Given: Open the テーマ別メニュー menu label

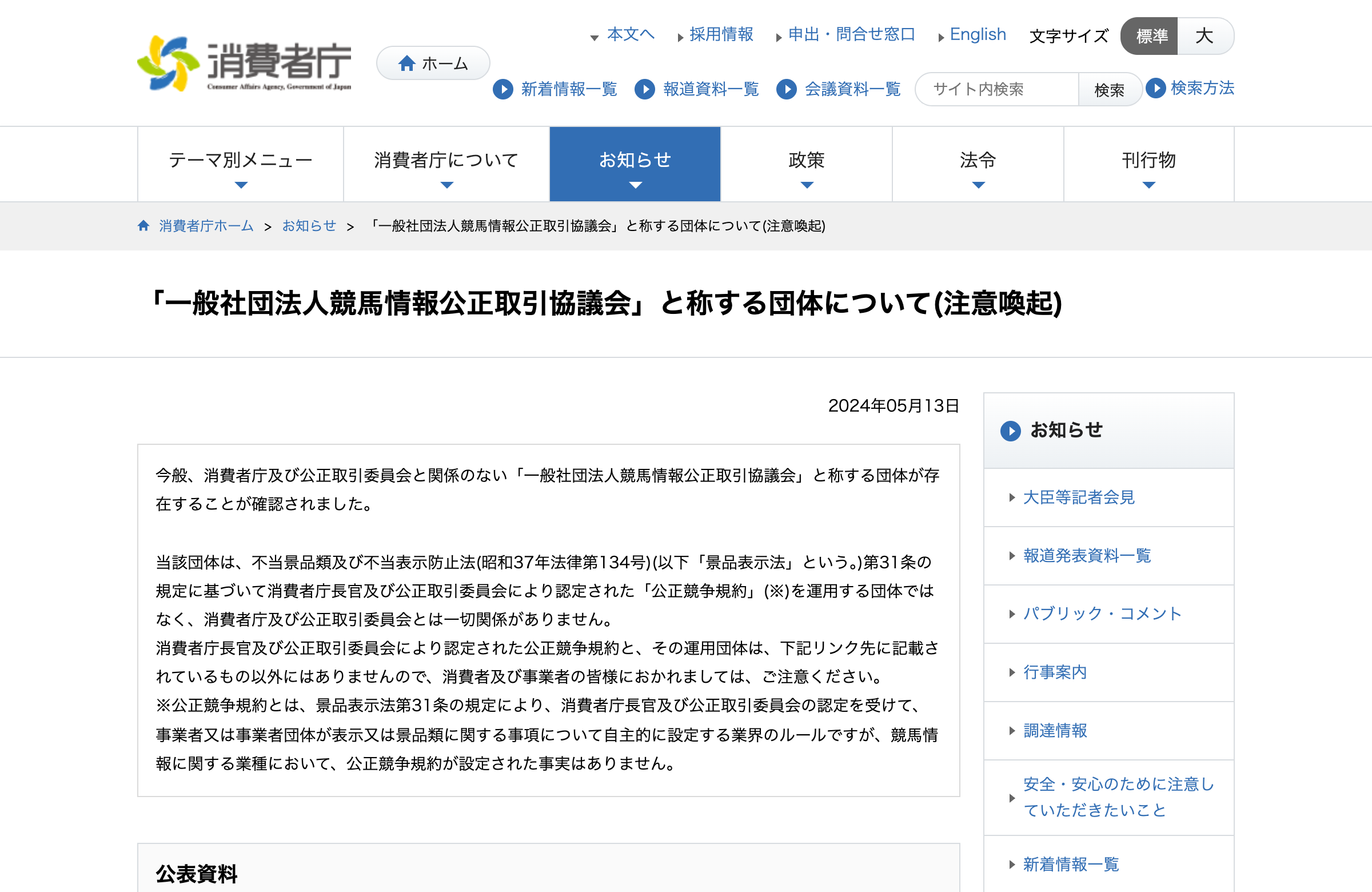Looking at the screenshot, I should (x=241, y=160).
